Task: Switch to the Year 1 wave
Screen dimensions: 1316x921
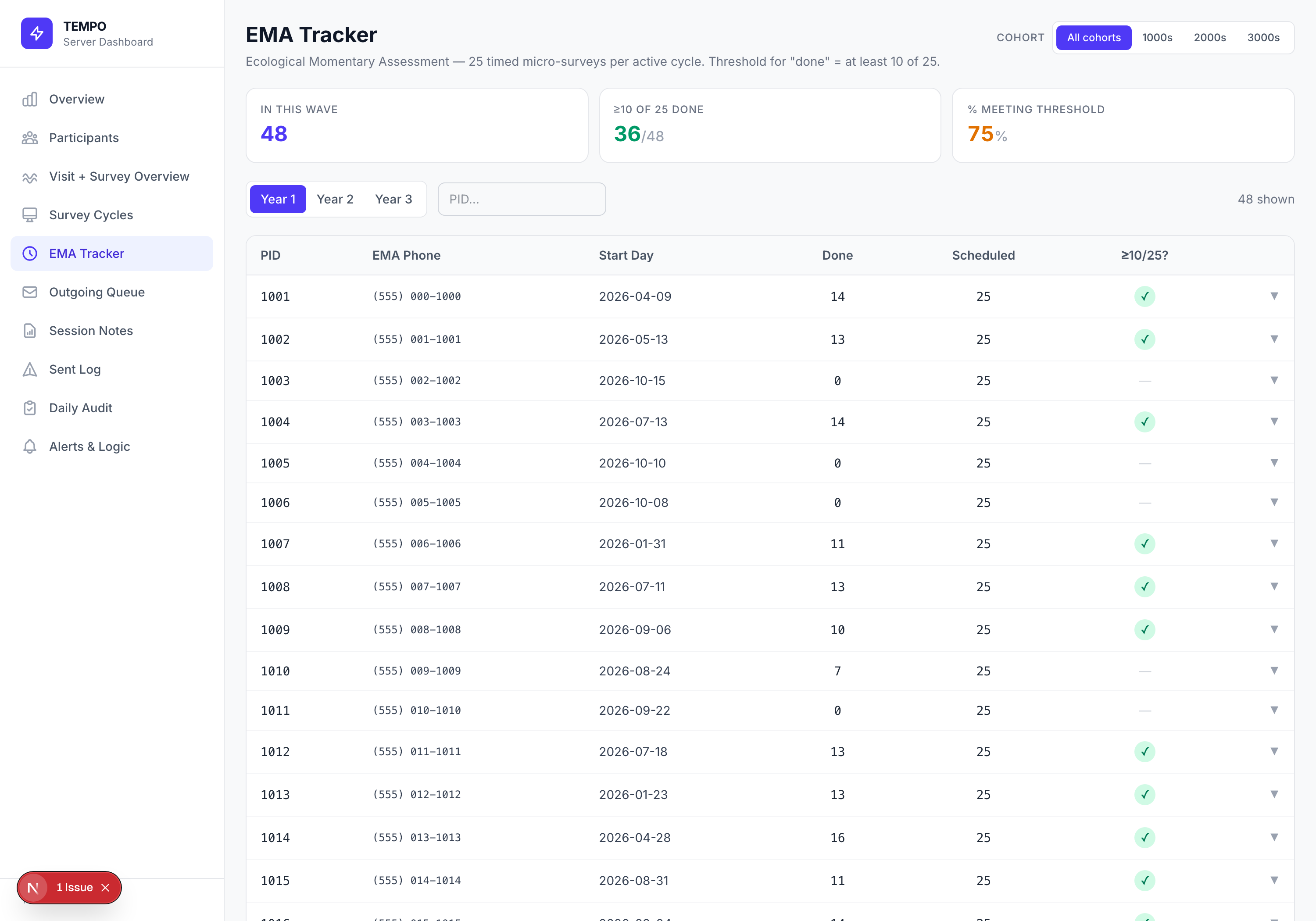Action: pos(278,200)
